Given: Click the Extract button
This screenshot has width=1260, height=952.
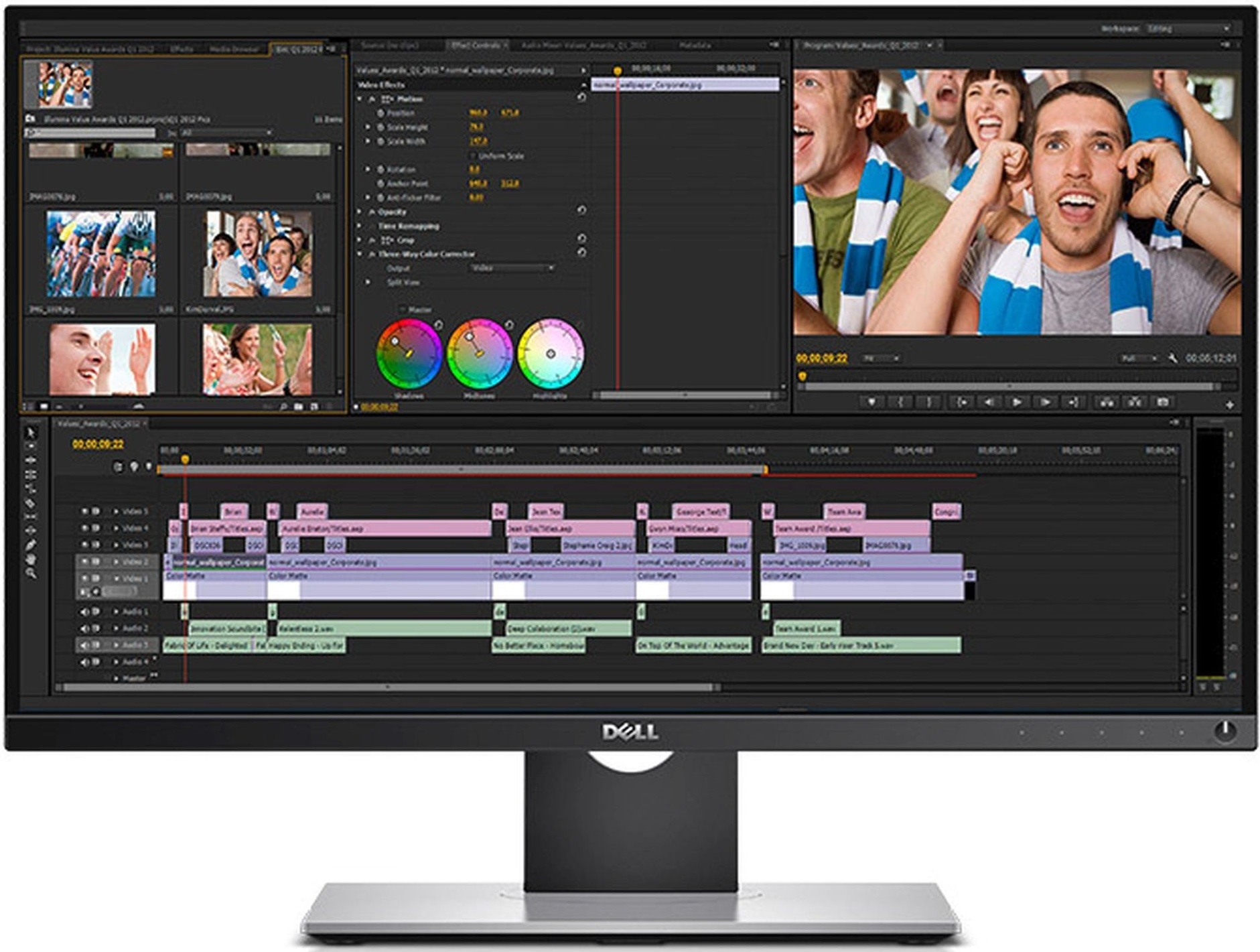Looking at the screenshot, I should click(1135, 402).
